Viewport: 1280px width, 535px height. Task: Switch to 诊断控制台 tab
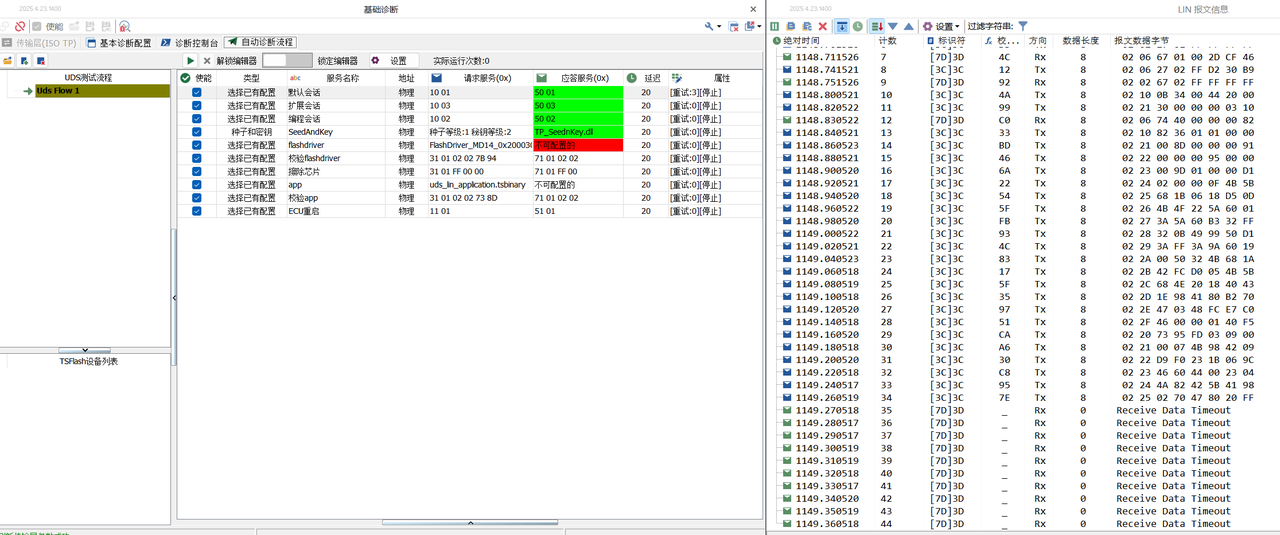pyautogui.click(x=190, y=43)
